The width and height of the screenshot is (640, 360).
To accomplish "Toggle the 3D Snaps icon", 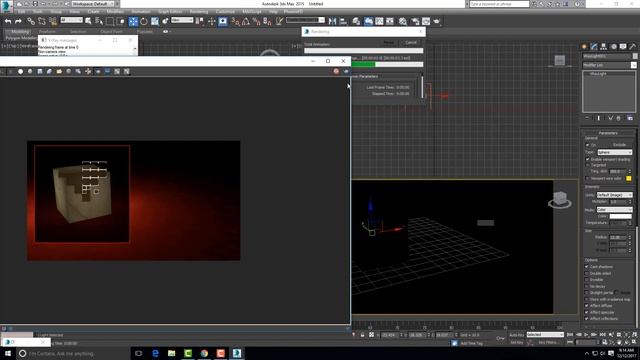I will click(235, 21).
